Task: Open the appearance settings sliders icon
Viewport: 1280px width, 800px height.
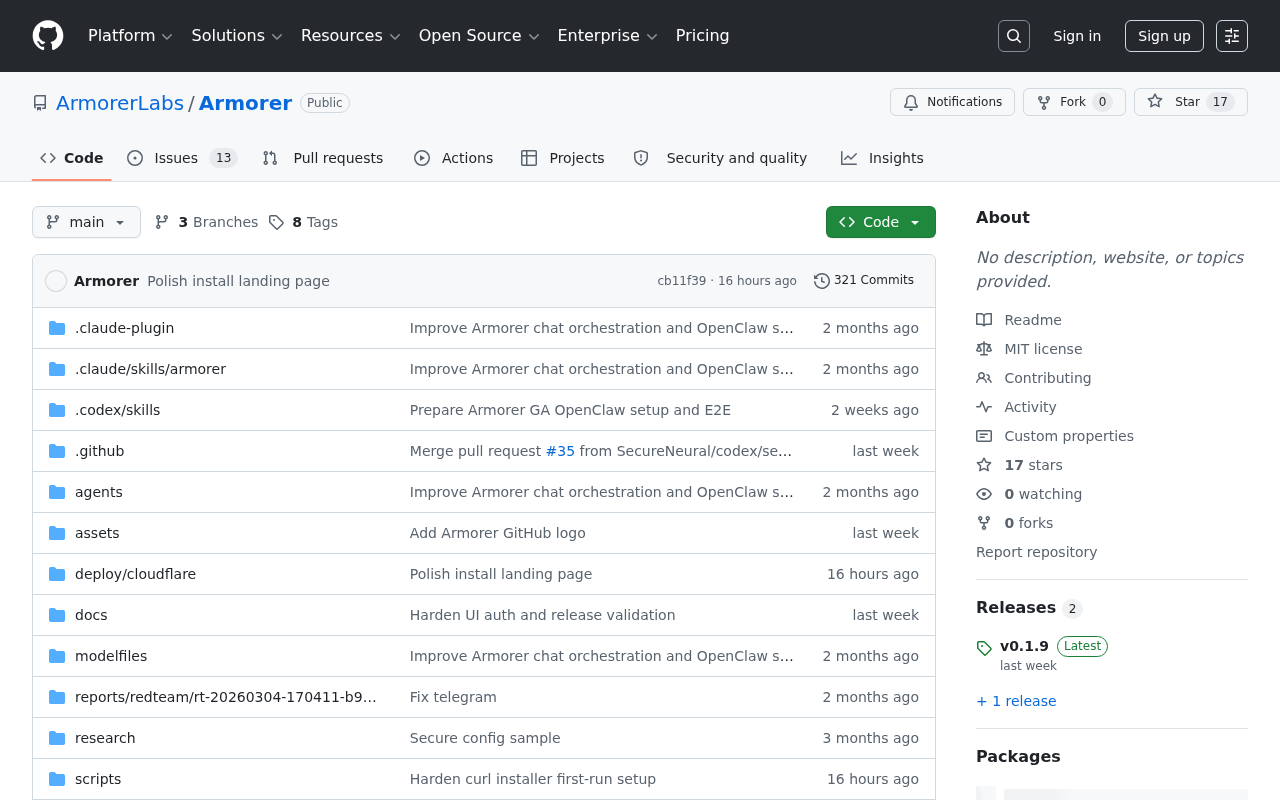Action: point(1232,36)
